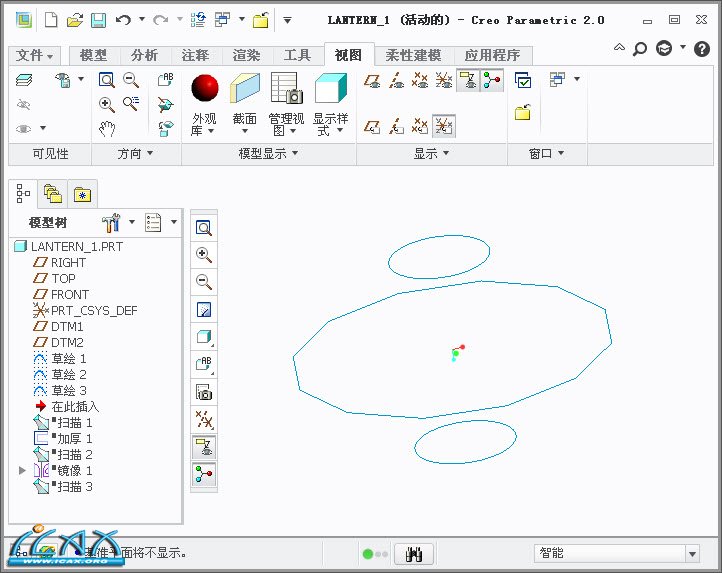Click the Save icon in quick access toolbar
This screenshot has height=573, width=722.
pyautogui.click(x=98, y=19)
